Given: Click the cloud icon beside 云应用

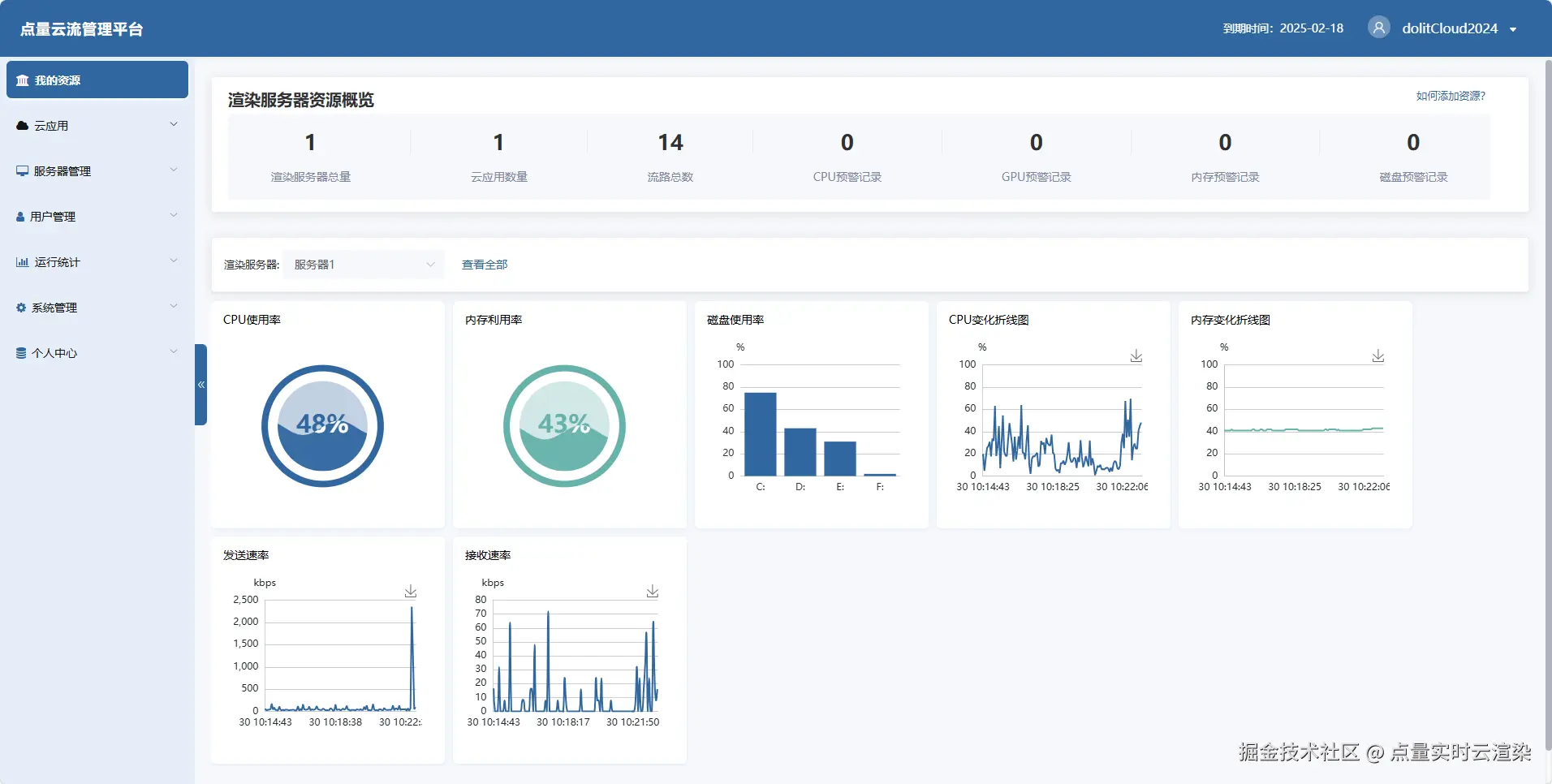Looking at the screenshot, I should [22, 126].
